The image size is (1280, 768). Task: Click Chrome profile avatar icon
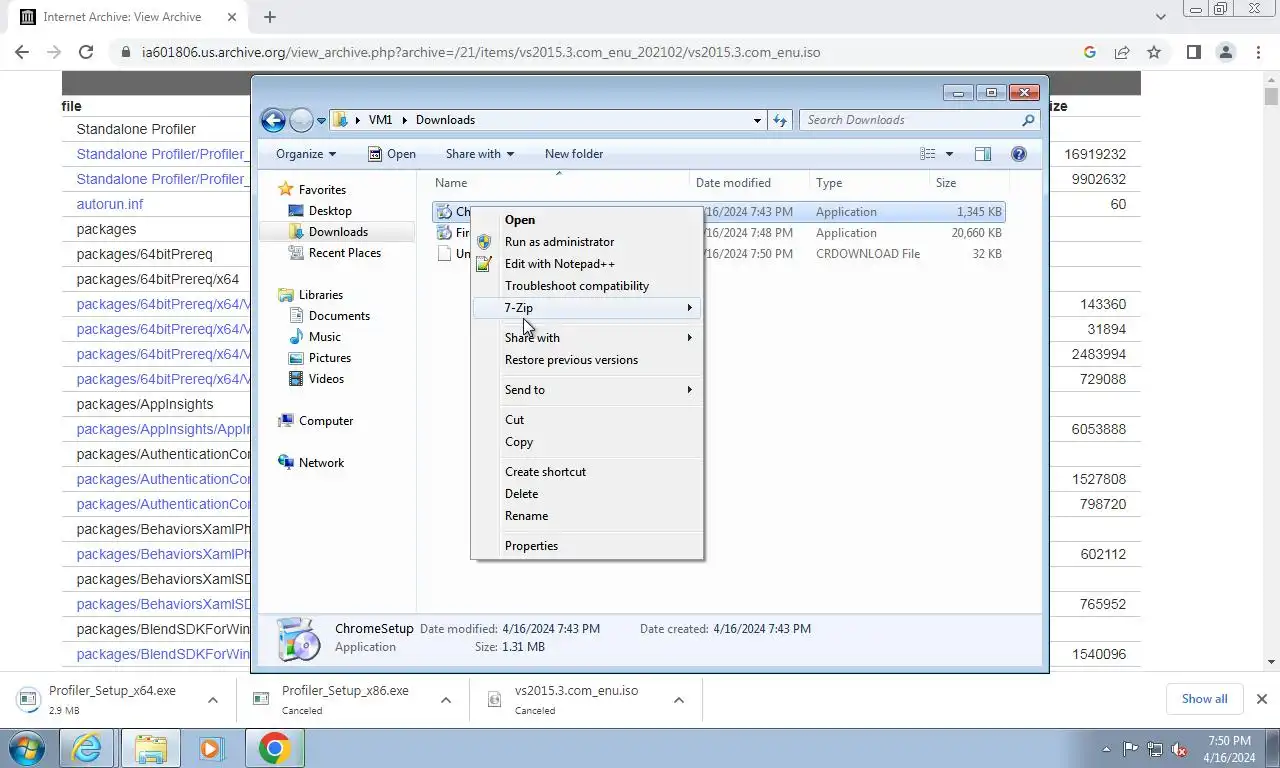tap(1226, 52)
